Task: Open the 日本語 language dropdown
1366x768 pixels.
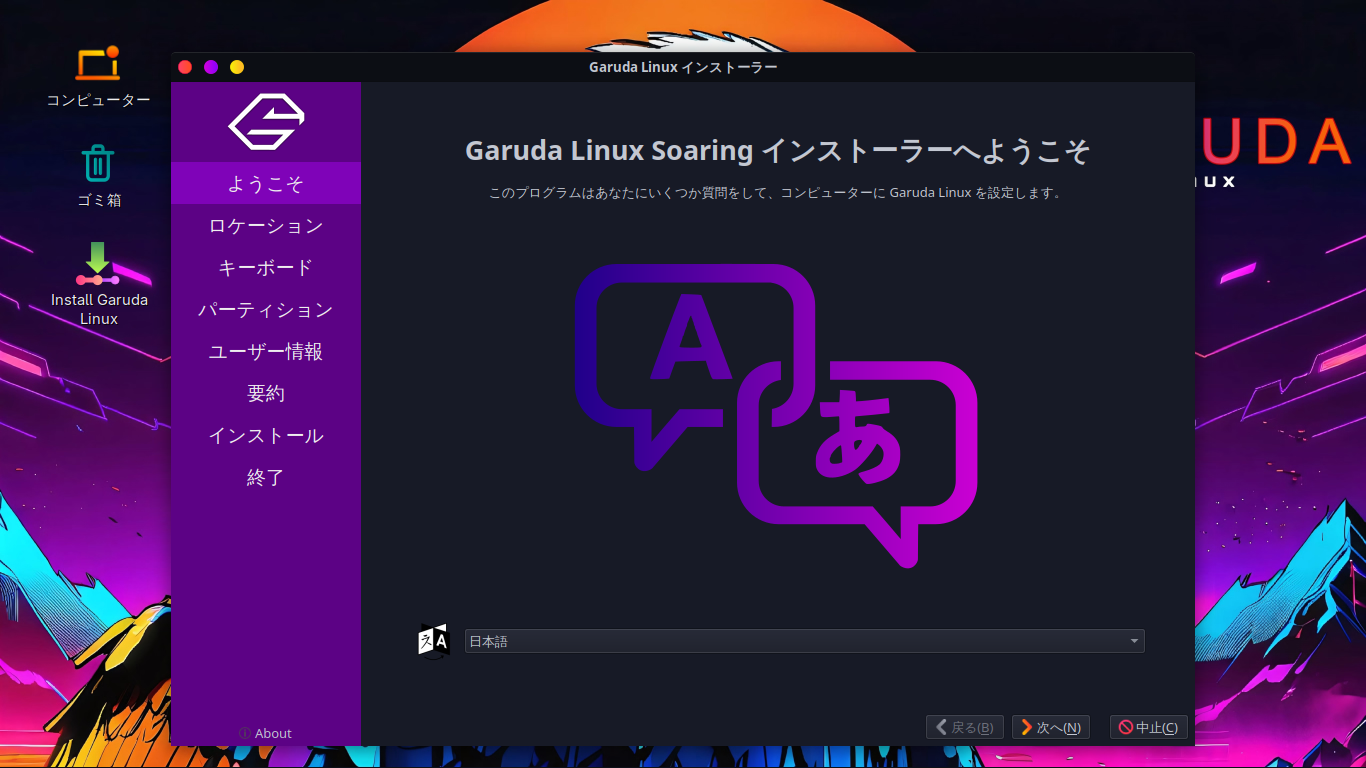Action: pyautogui.click(x=805, y=641)
